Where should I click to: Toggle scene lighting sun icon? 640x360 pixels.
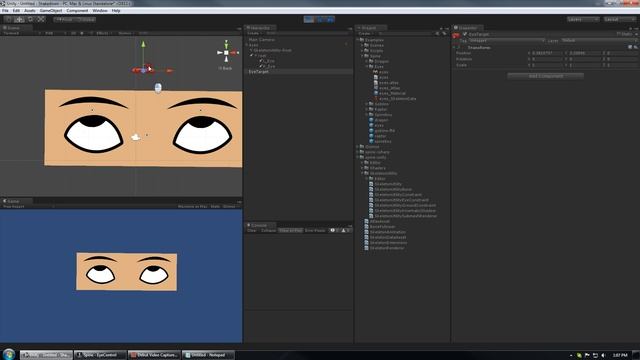82,33
